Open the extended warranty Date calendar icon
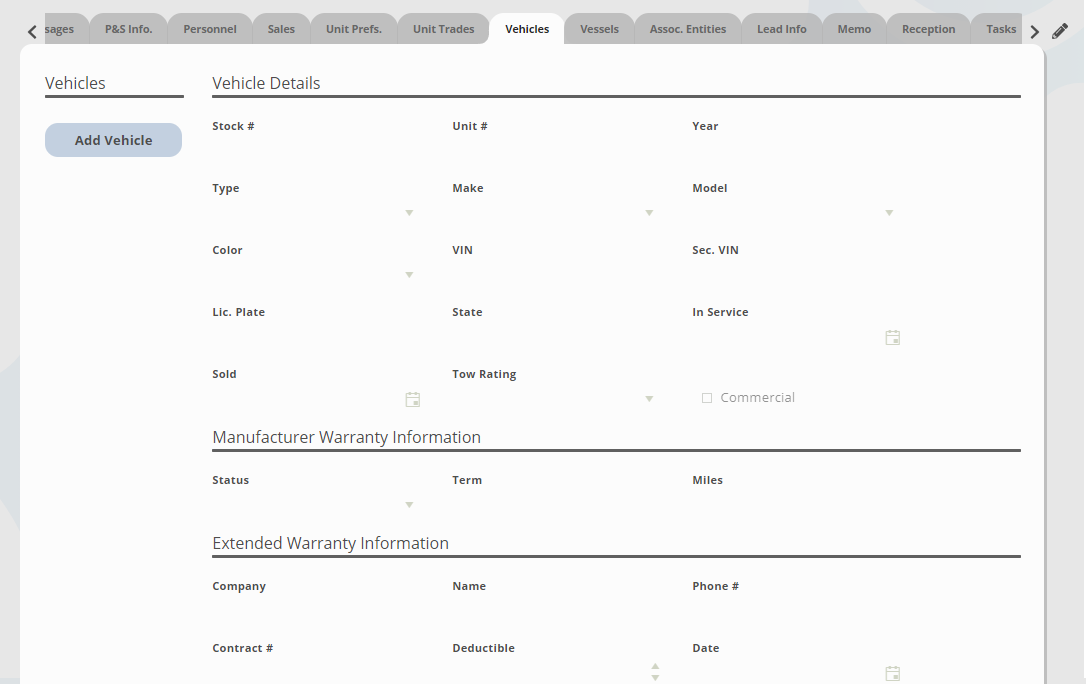The image size is (1086, 684). [892, 673]
